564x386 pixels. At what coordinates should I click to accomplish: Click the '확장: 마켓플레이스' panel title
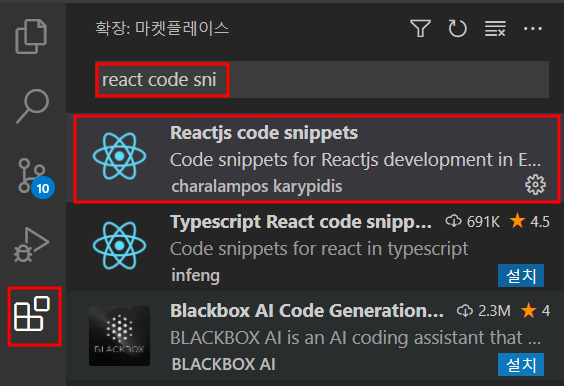[x=162, y=28]
